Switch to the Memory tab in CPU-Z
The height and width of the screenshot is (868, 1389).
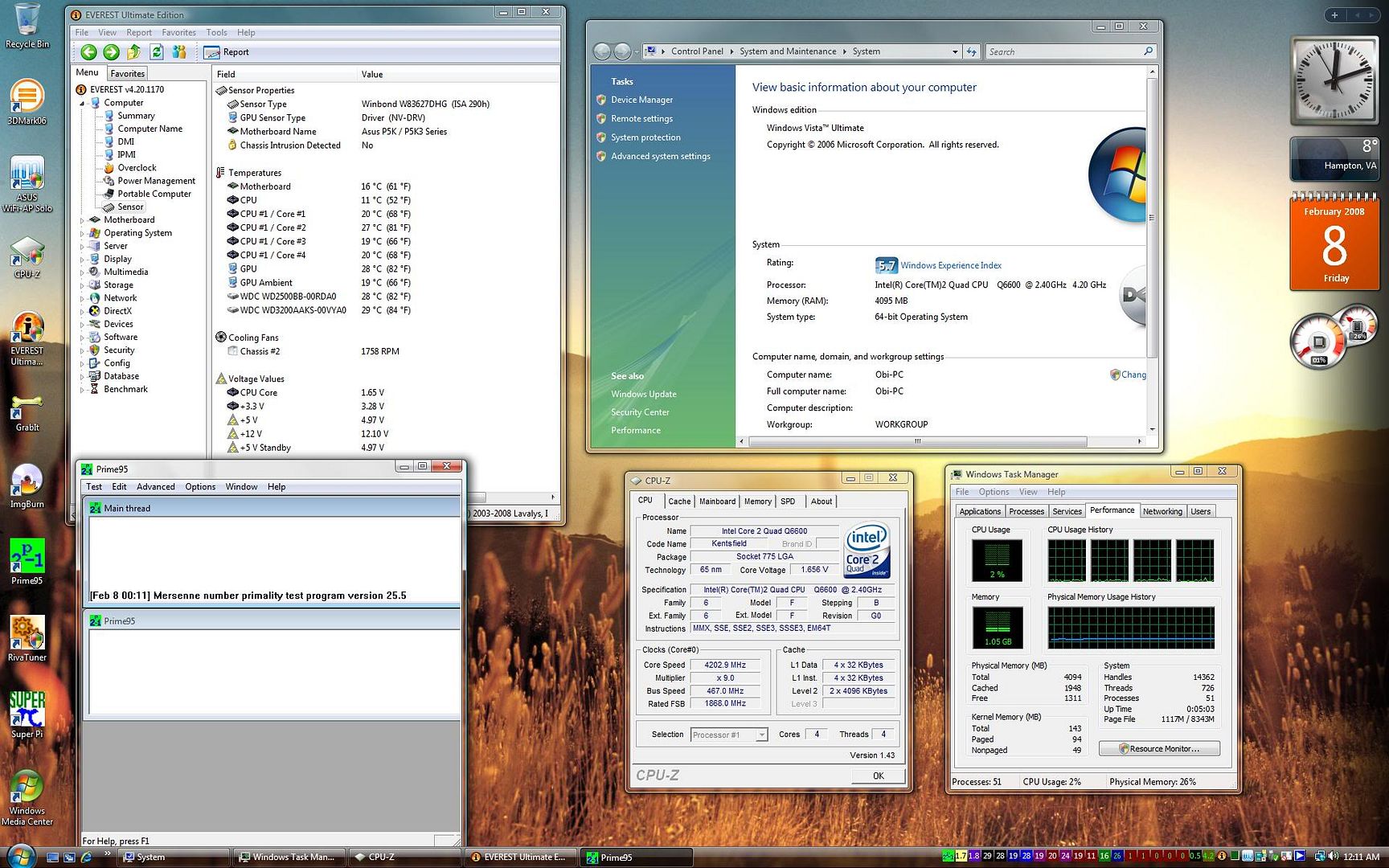[757, 502]
